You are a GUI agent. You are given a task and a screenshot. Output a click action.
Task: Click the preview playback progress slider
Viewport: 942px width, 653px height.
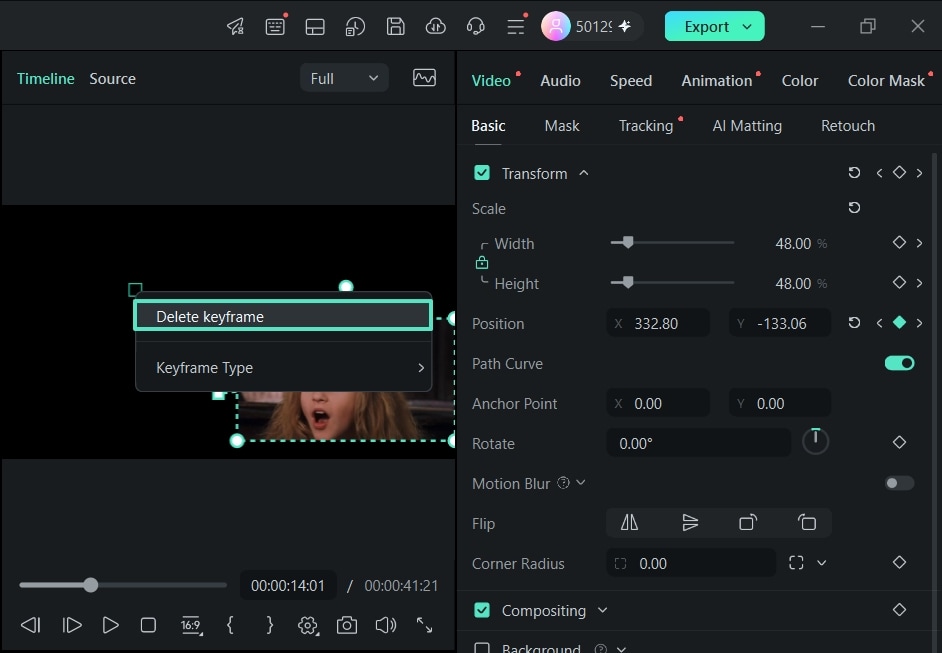[123, 585]
